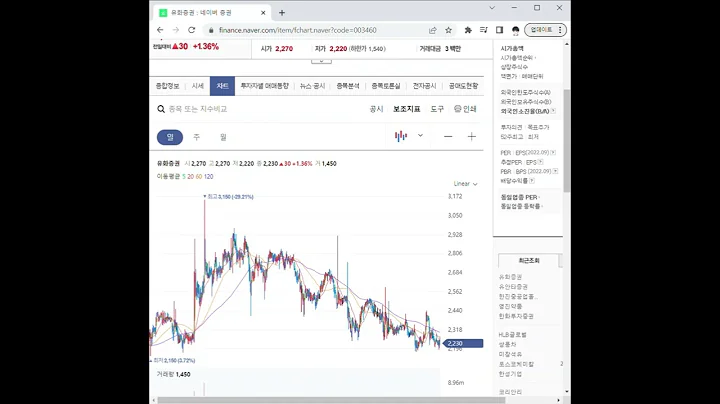Image resolution: width=720 pixels, height=404 pixels.
Task: Go back to the previous page
Action: pyautogui.click(x=160, y=30)
